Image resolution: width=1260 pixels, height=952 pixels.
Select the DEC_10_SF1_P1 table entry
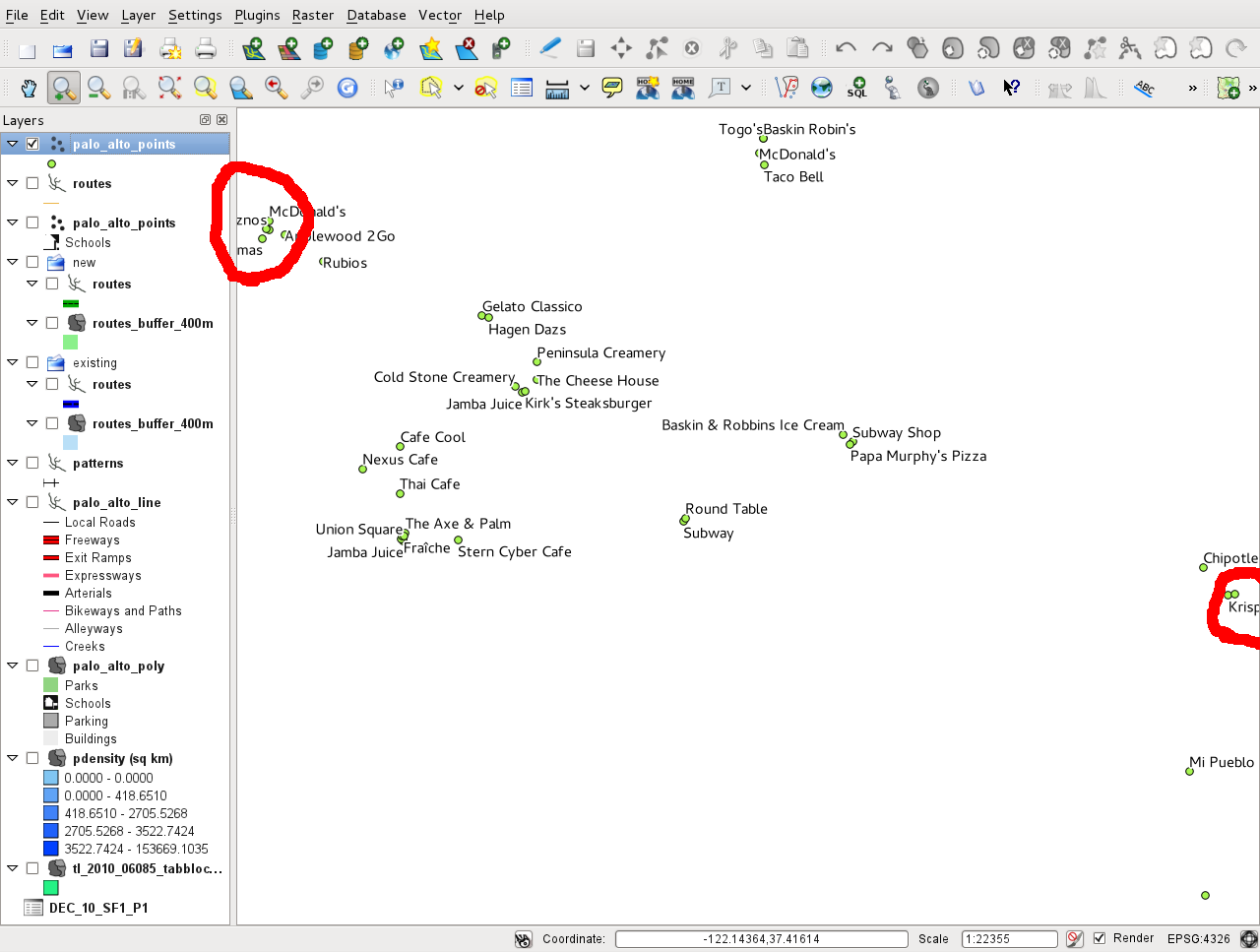[98, 908]
